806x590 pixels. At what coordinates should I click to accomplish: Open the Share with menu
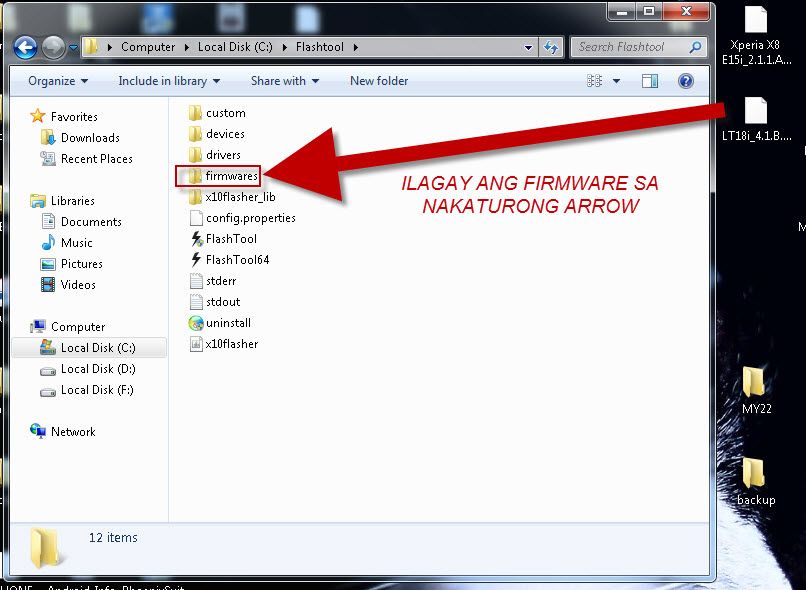[285, 81]
